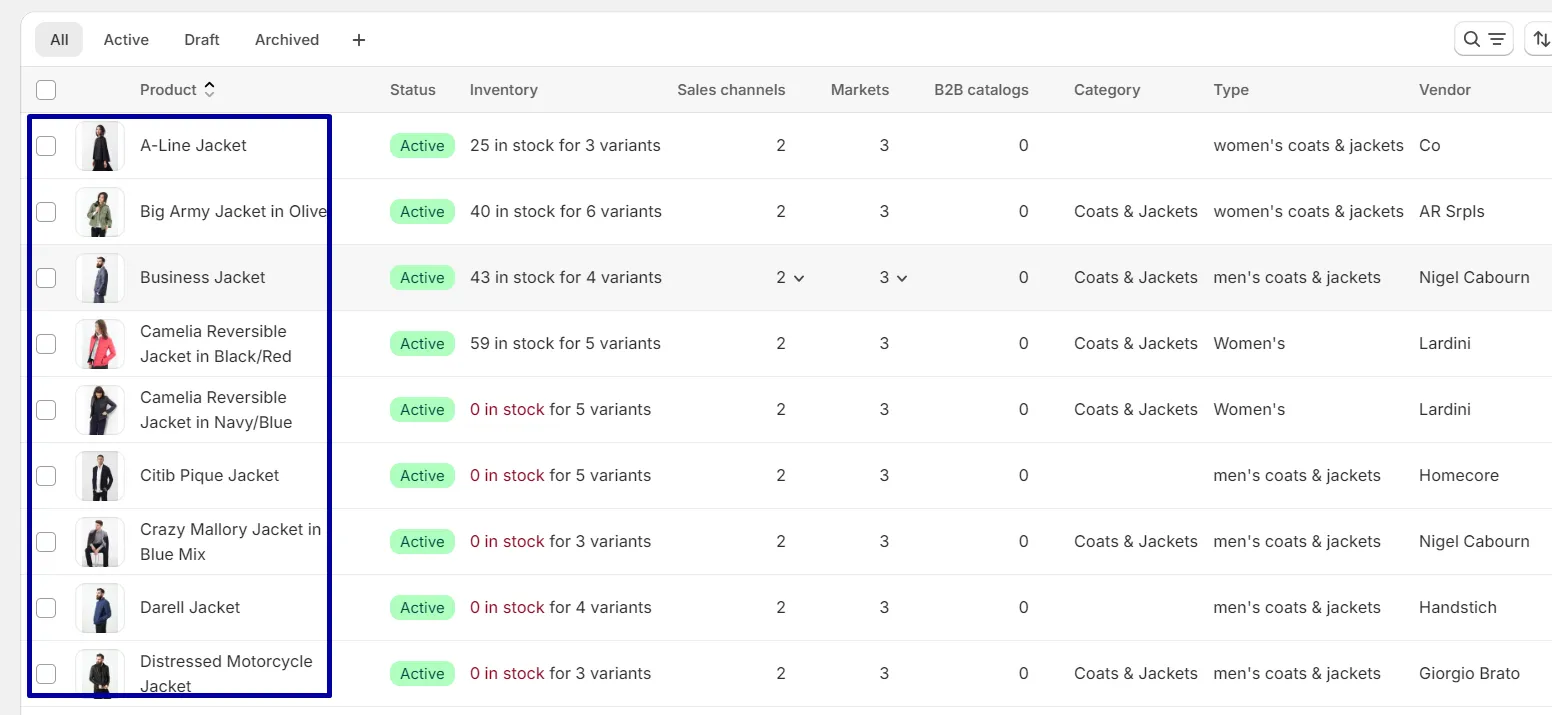Open Big Army Jacket in Olive
This screenshot has width=1552, height=715.
click(233, 212)
